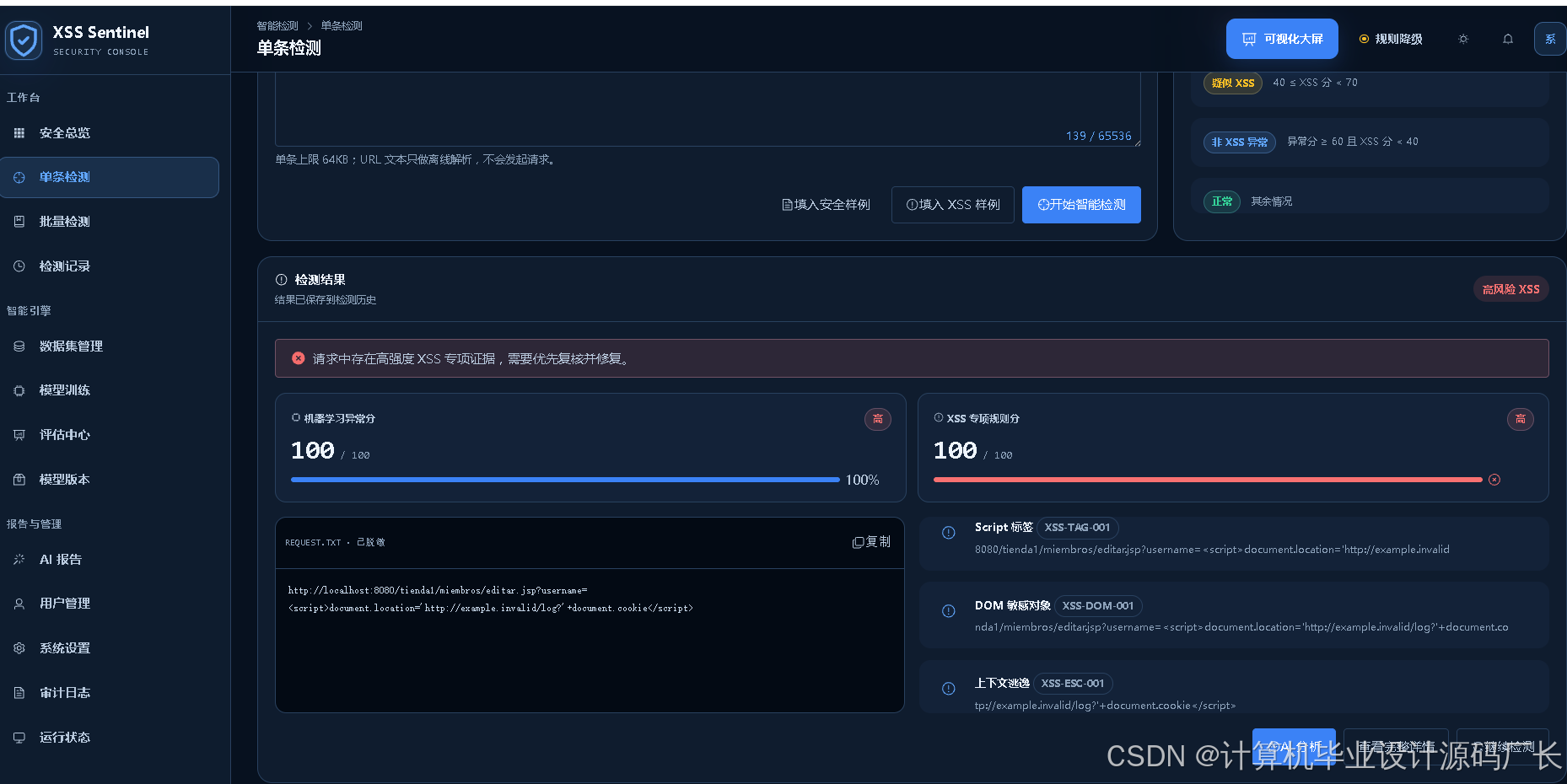
Task: Open notifications bell
Action: (1508, 39)
